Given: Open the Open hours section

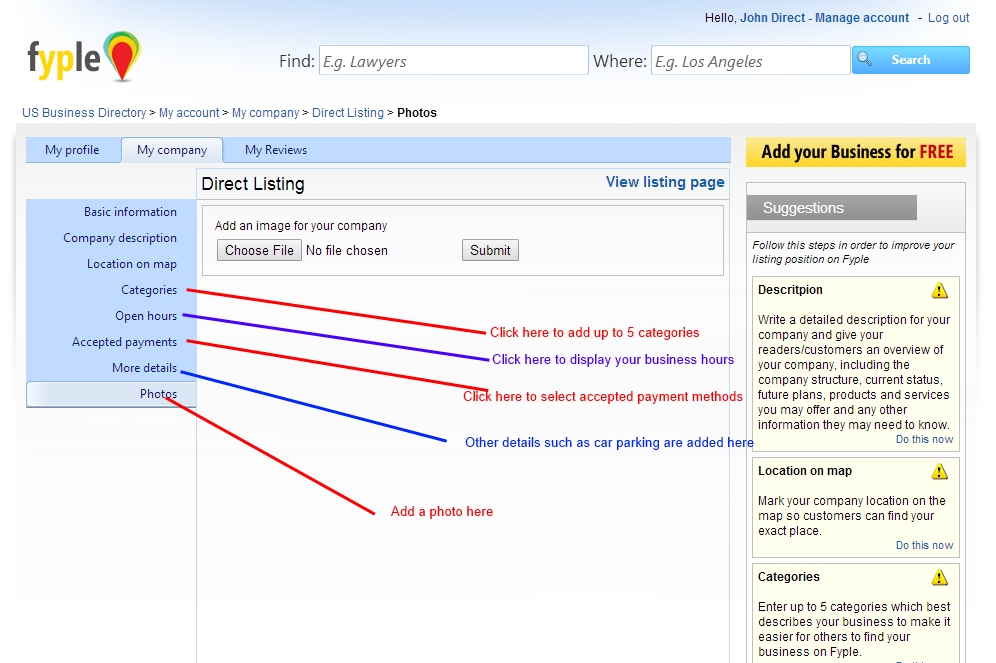Looking at the screenshot, I should 146,316.
